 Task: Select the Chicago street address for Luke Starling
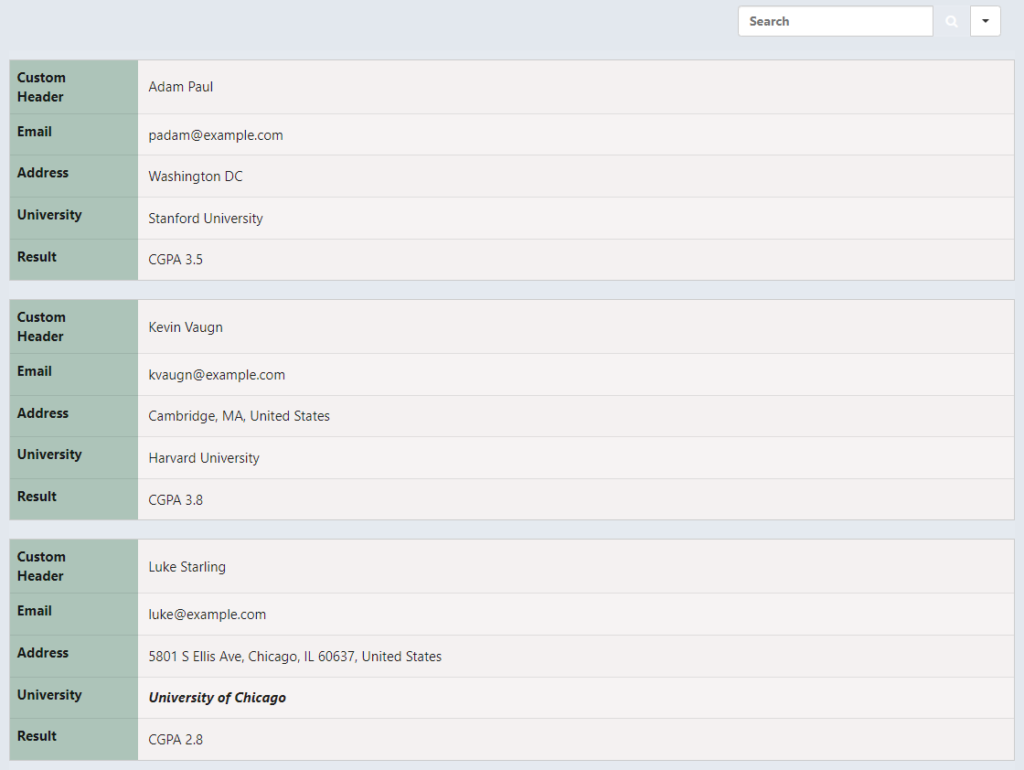[x=294, y=656]
